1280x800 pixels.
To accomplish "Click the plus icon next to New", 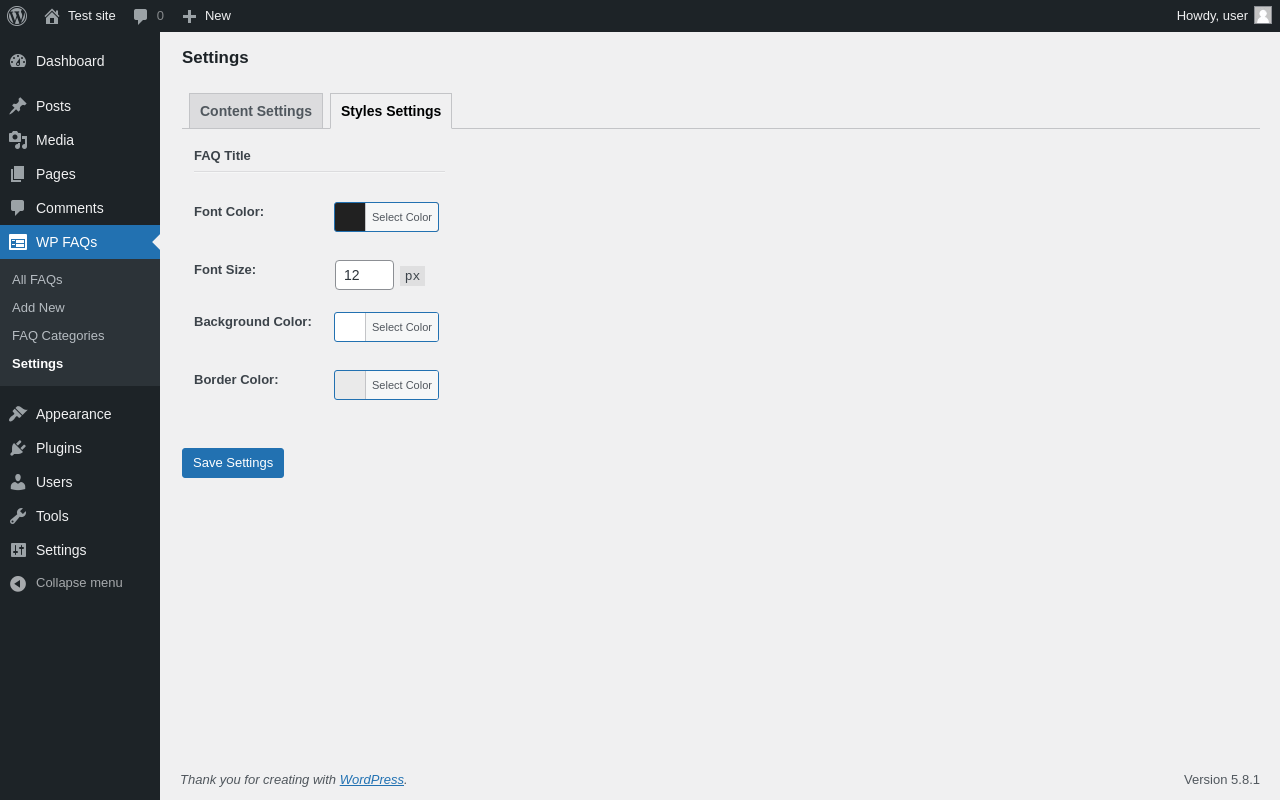I will point(189,16).
